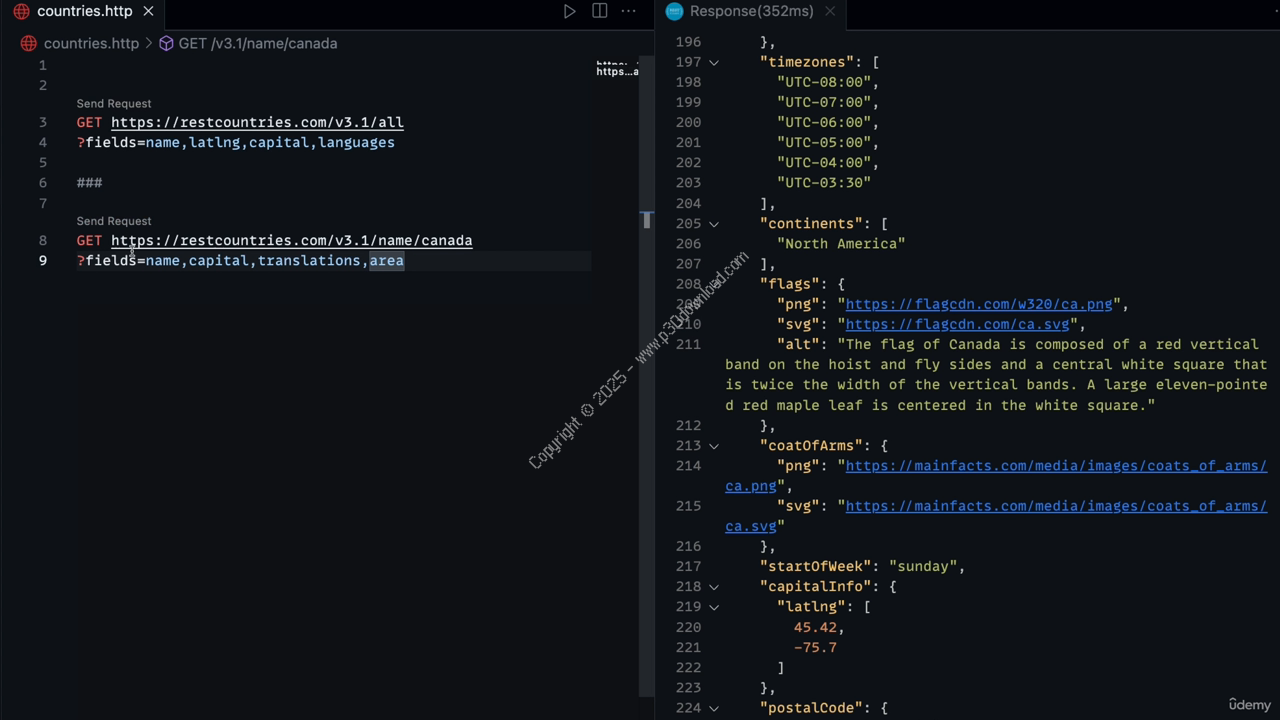Click the -75.7 longitude value
Viewport: 1280px width, 720px height.
pyautogui.click(x=815, y=647)
